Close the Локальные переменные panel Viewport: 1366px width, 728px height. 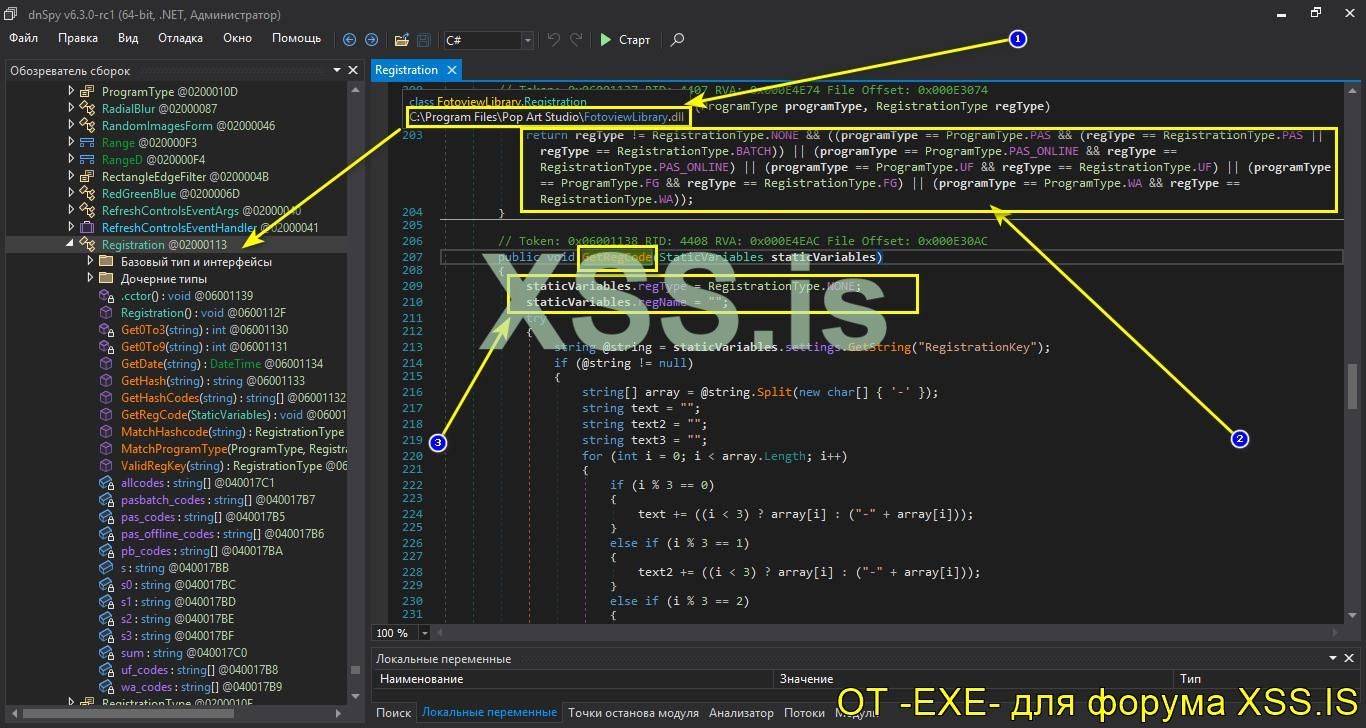pyautogui.click(x=1350, y=659)
